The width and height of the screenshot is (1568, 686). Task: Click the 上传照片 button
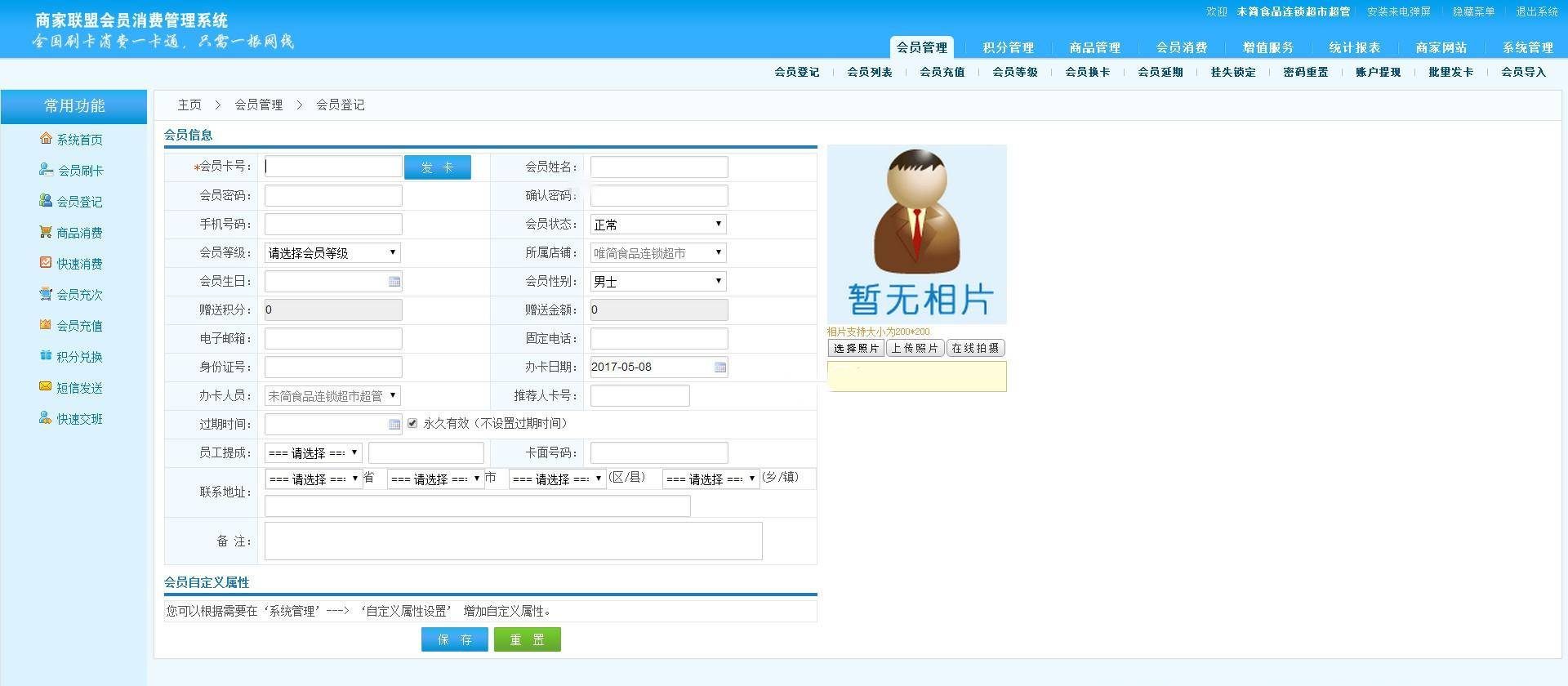[x=915, y=349]
